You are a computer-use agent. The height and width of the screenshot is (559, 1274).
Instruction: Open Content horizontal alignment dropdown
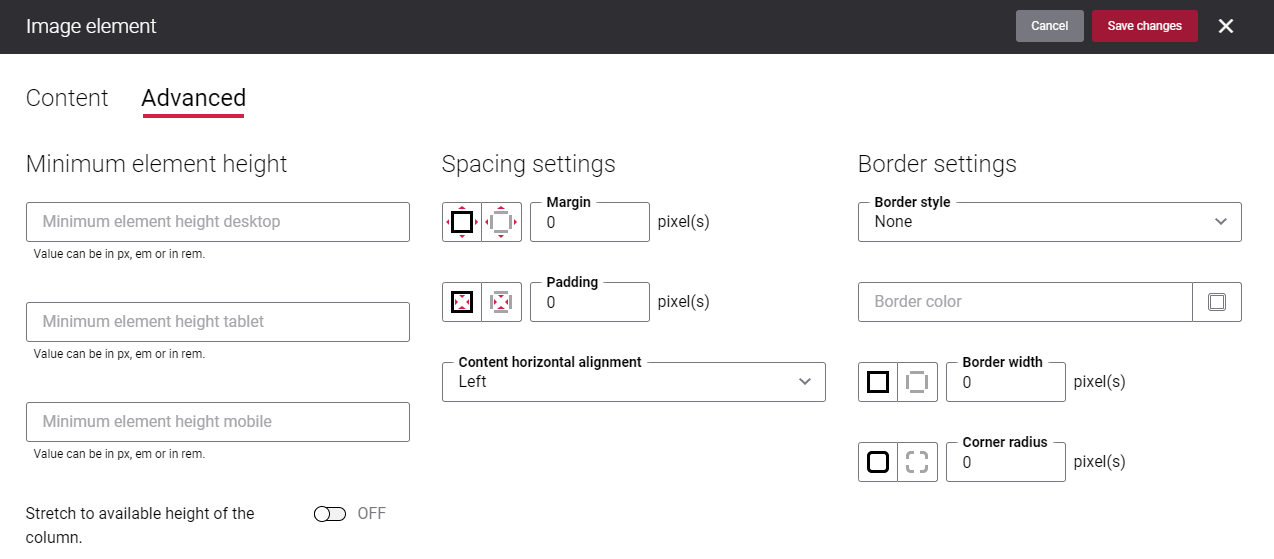634,382
